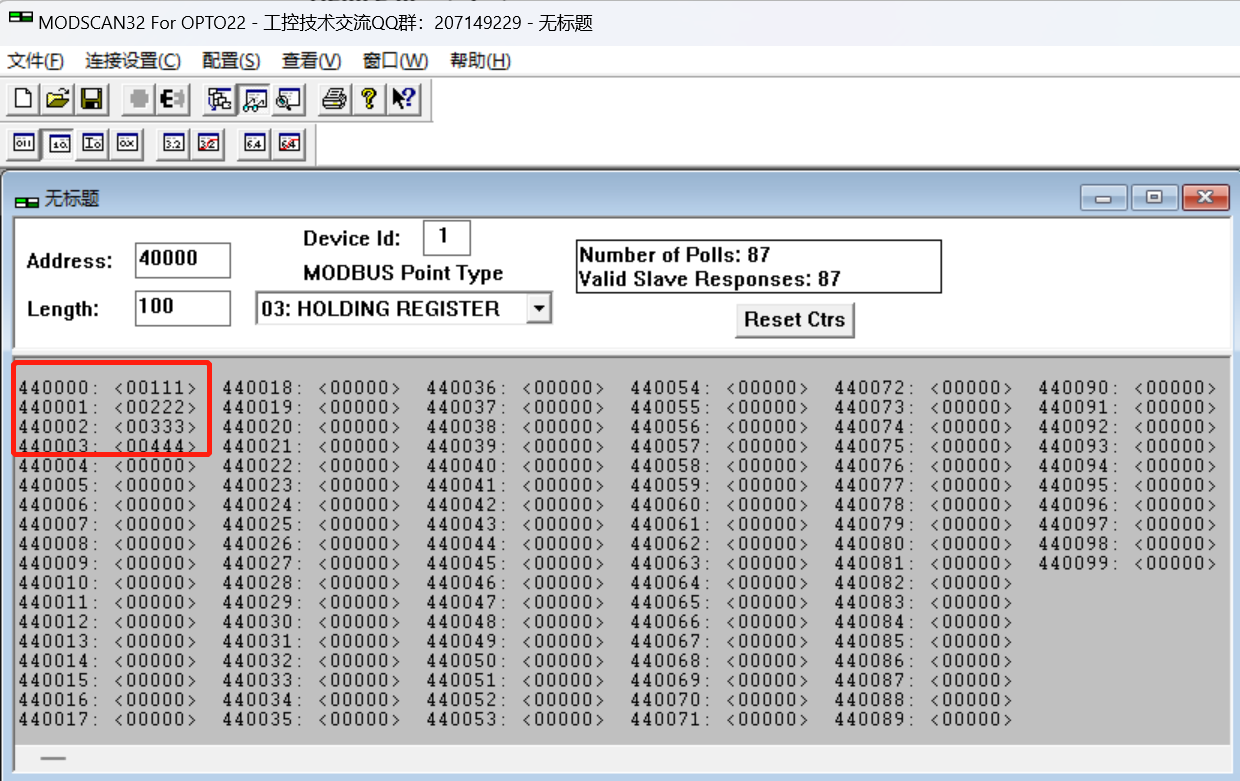Select hexadecimal 0x display format icon
Image resolution: width=1240 pixels, height=781 pixels.
click(127, 143)
